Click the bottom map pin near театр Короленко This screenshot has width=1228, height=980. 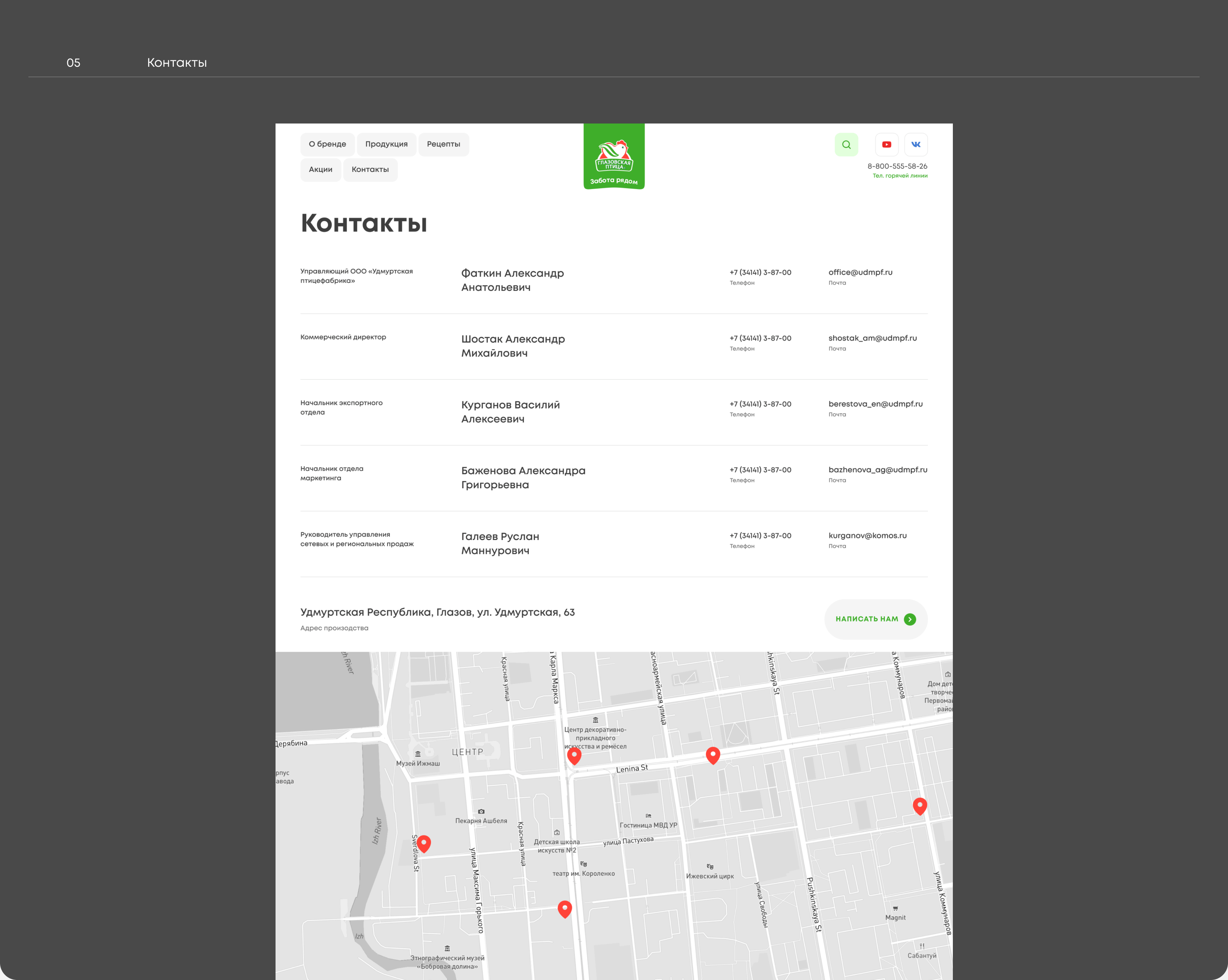pyautogui.click(x=564, y=908)
